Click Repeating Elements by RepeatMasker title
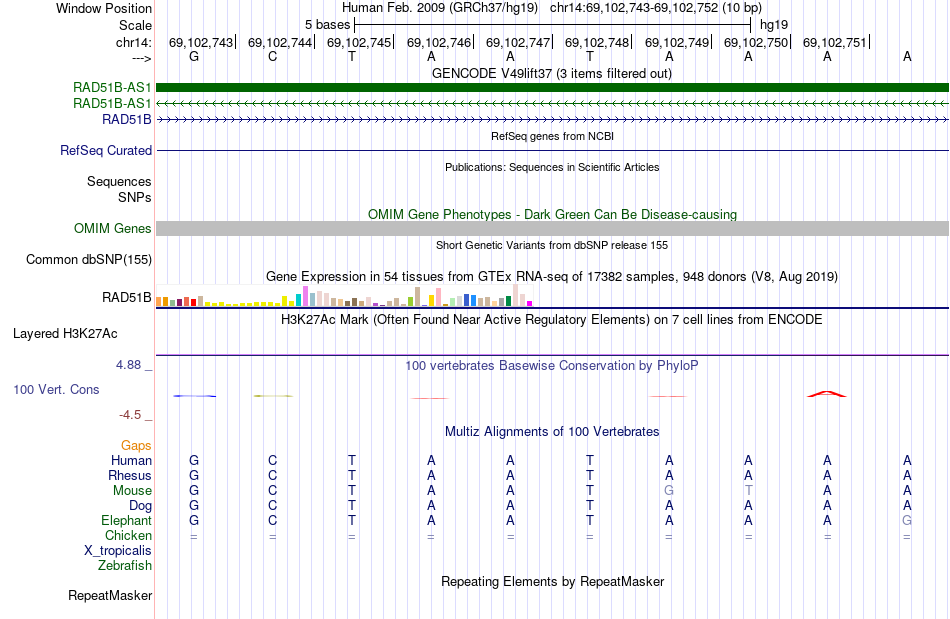This screenshot has width=950, height=619. [x=552, y=582]
